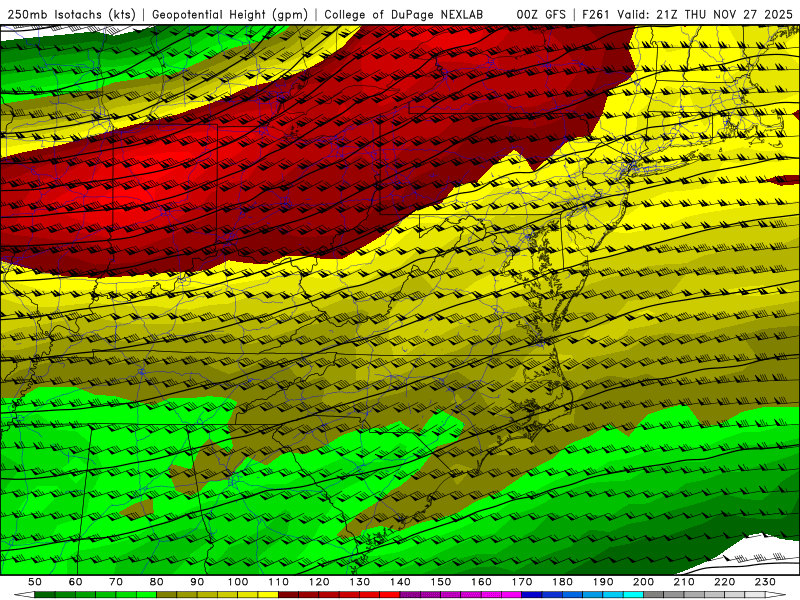This screenshot has width=800, height=600.
Task: Click the 120 value on the color scale
Action: coord(319,582)
